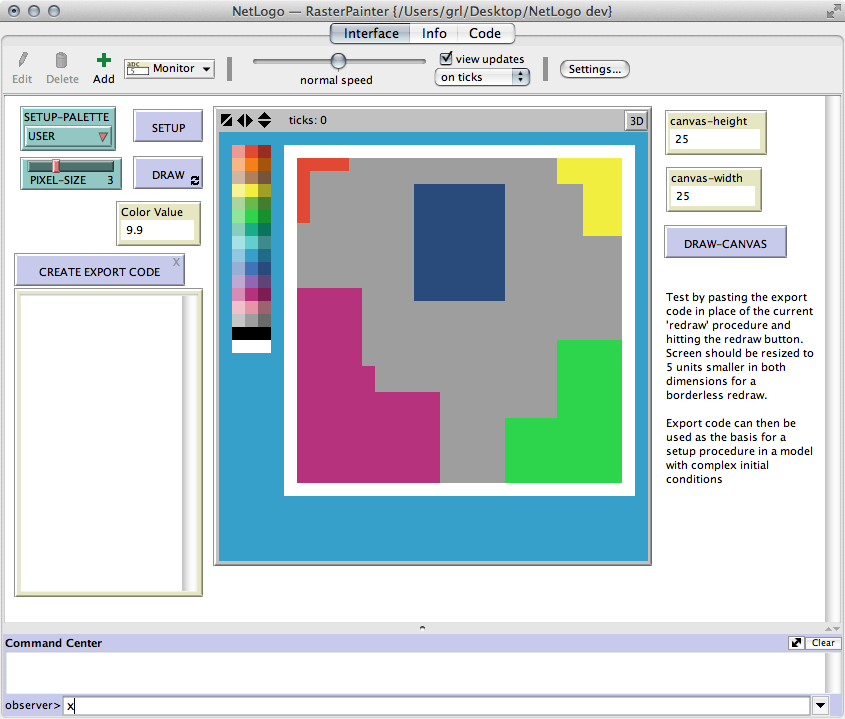The height and width of the screenshot is (719, 845).
Task: Click the green Add widget plus icon
Action: (x=104, y=61)
